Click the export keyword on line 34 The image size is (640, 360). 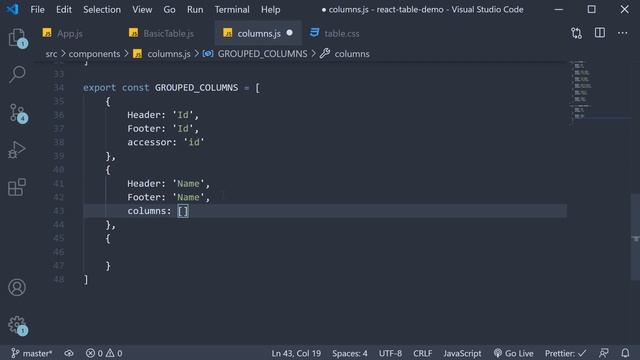(100, 88)
